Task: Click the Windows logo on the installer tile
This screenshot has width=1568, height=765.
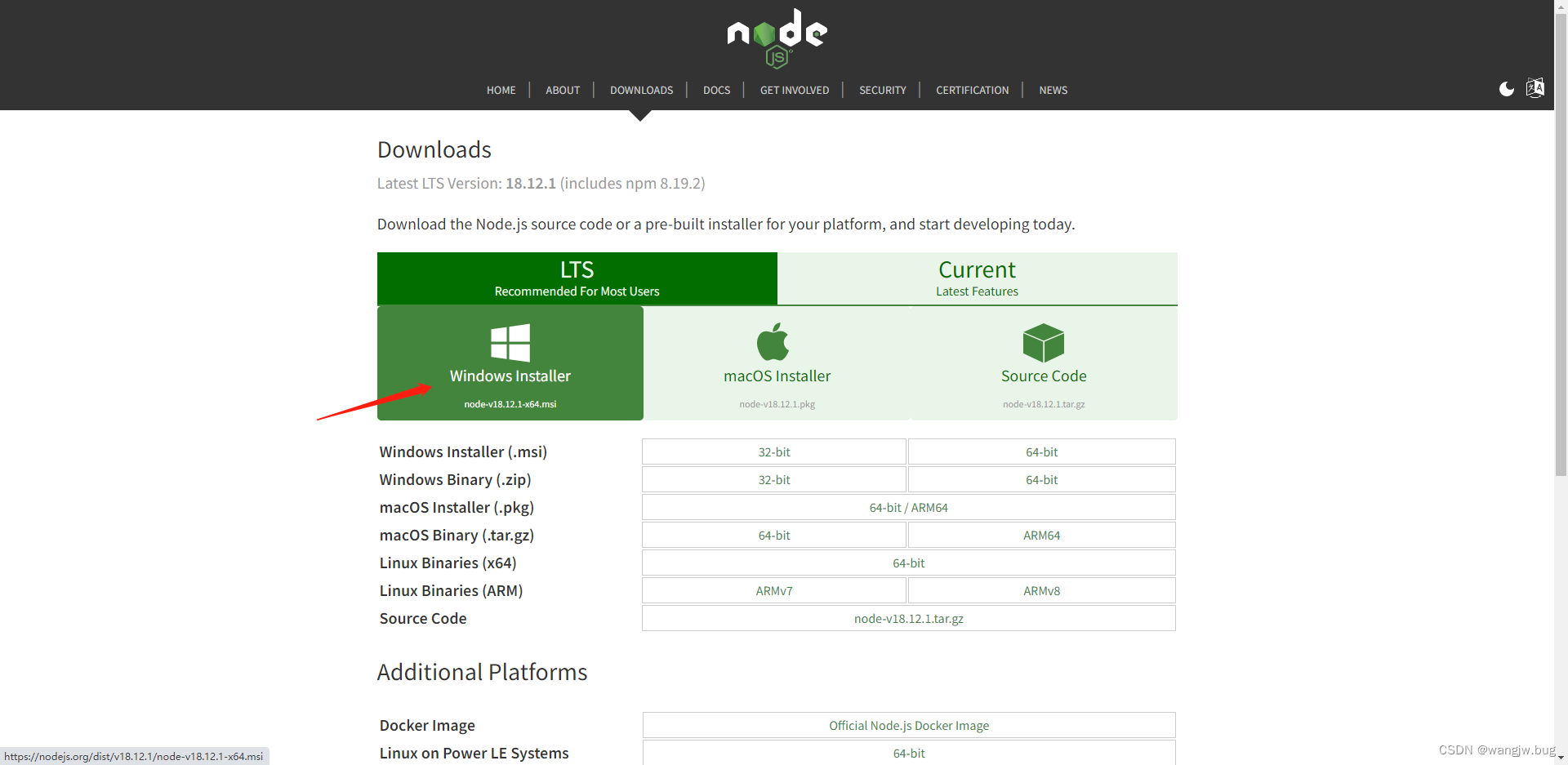Action: click(510, 342)
